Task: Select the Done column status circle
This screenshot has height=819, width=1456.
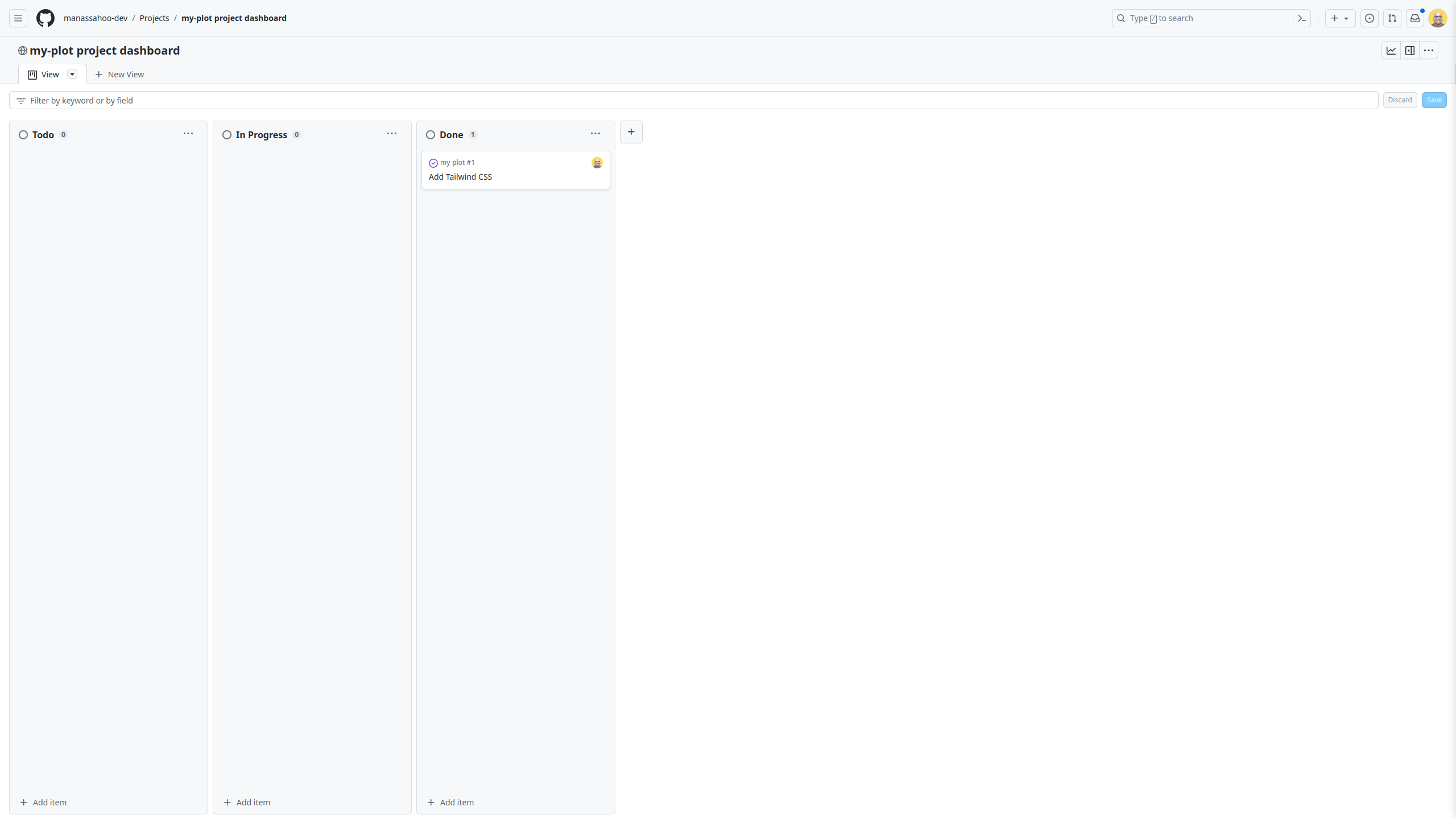Action: [x=431, y=135]
